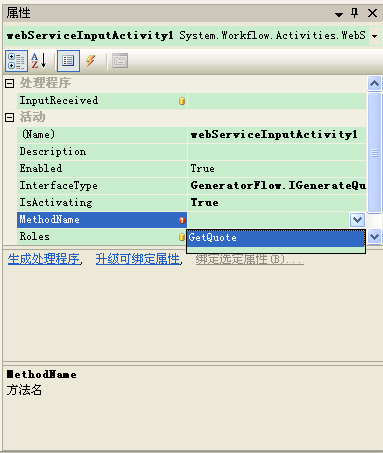Show the Properties list view button
The width and height of the screenshot is (383, 453).
68,61
